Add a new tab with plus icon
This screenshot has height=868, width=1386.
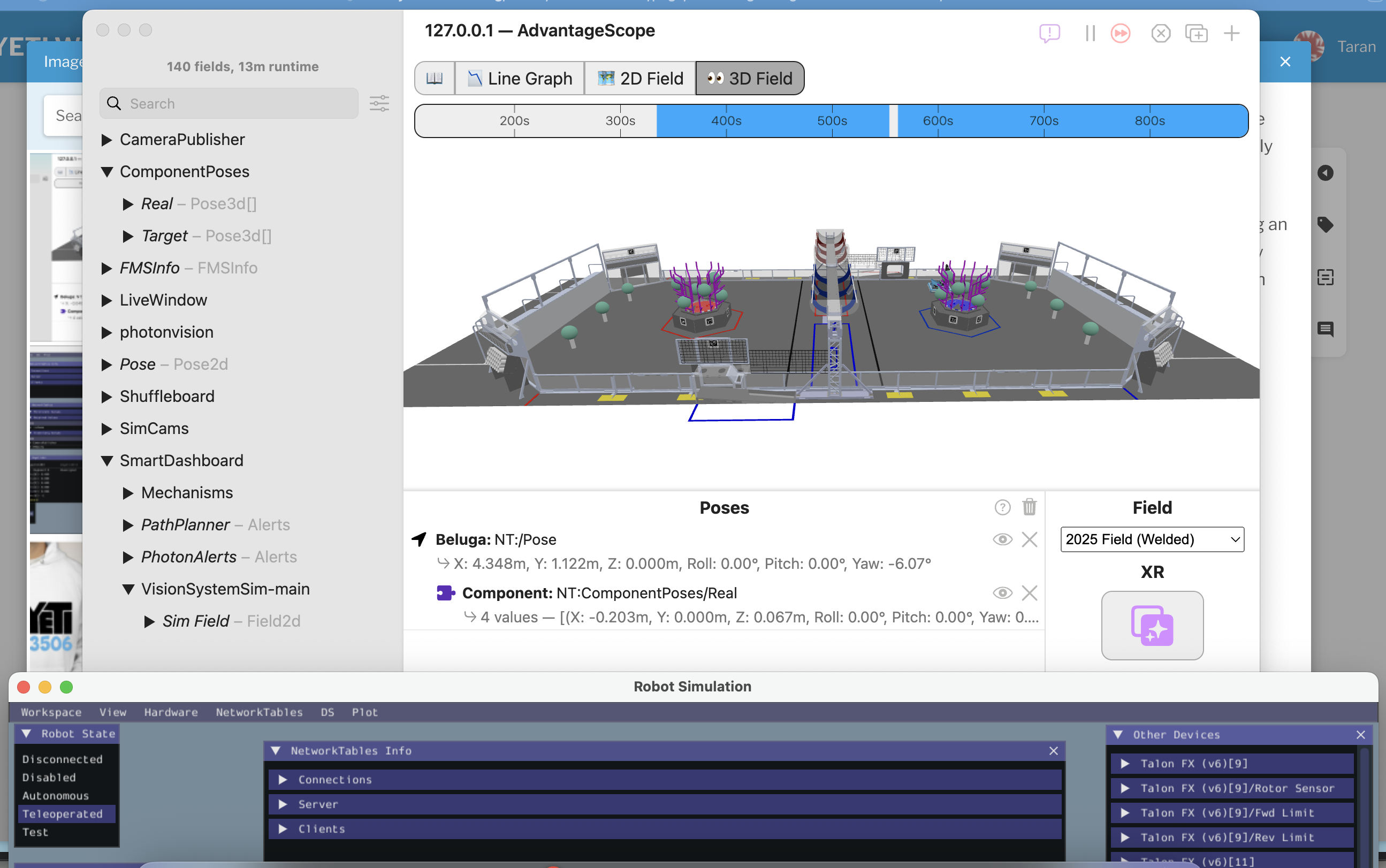(1232, 33)
